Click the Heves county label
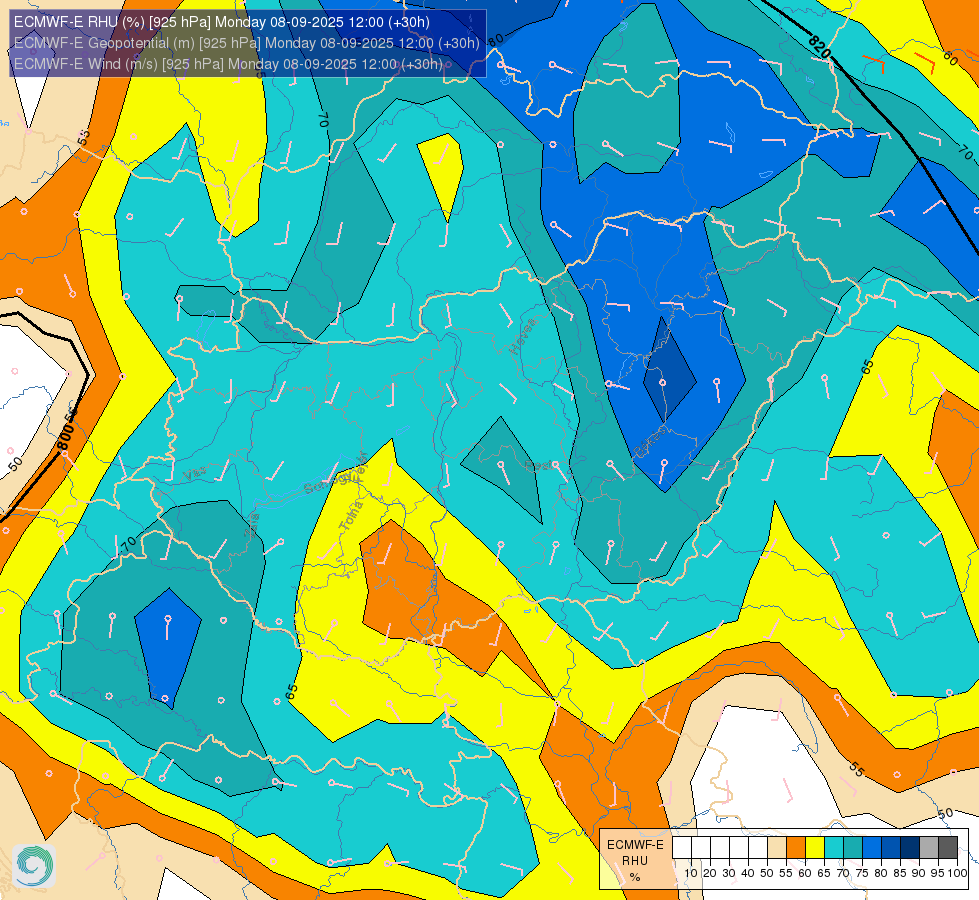 point(523,335)
